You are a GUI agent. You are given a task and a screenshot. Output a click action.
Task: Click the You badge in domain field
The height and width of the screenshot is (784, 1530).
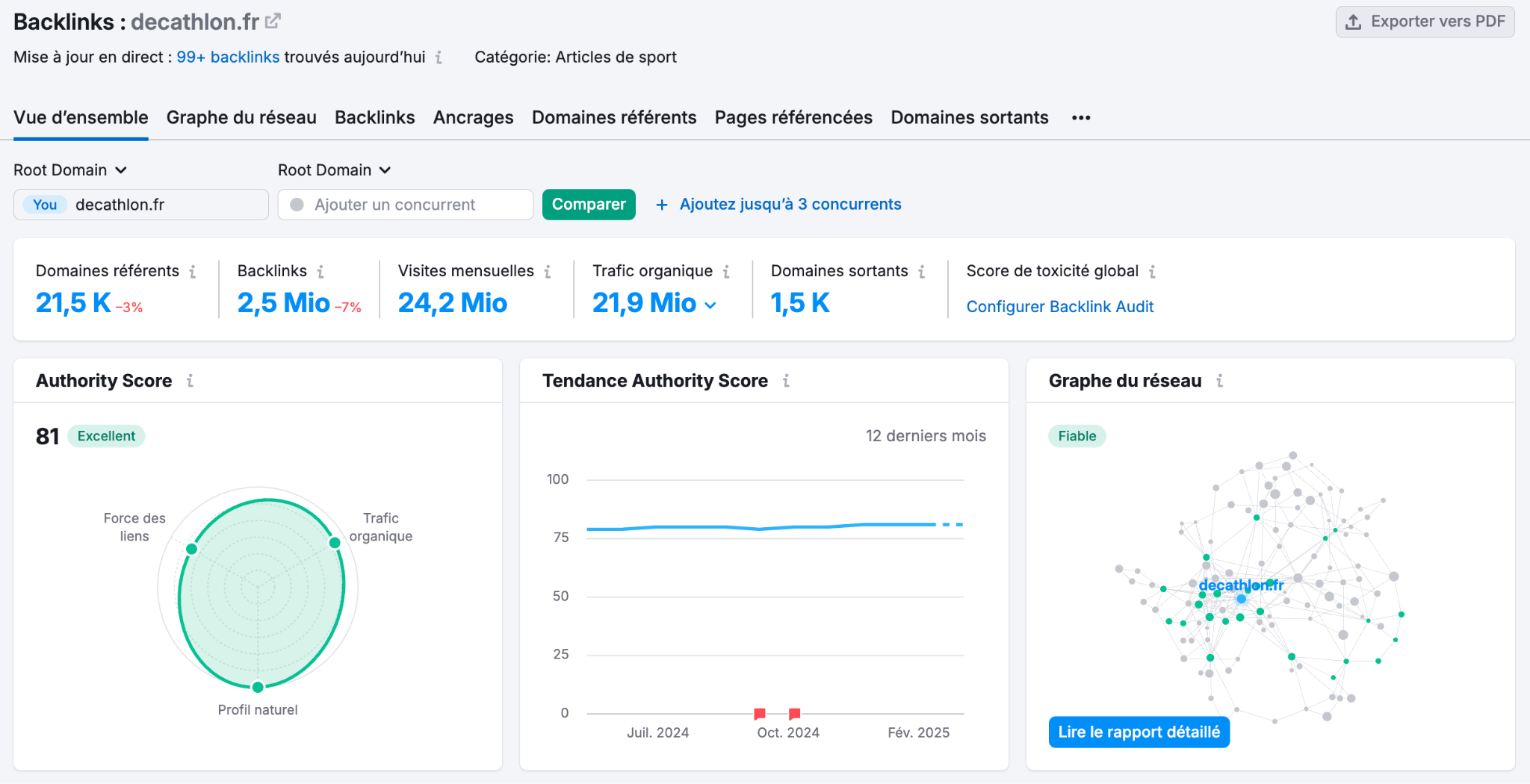coord(45,205)
